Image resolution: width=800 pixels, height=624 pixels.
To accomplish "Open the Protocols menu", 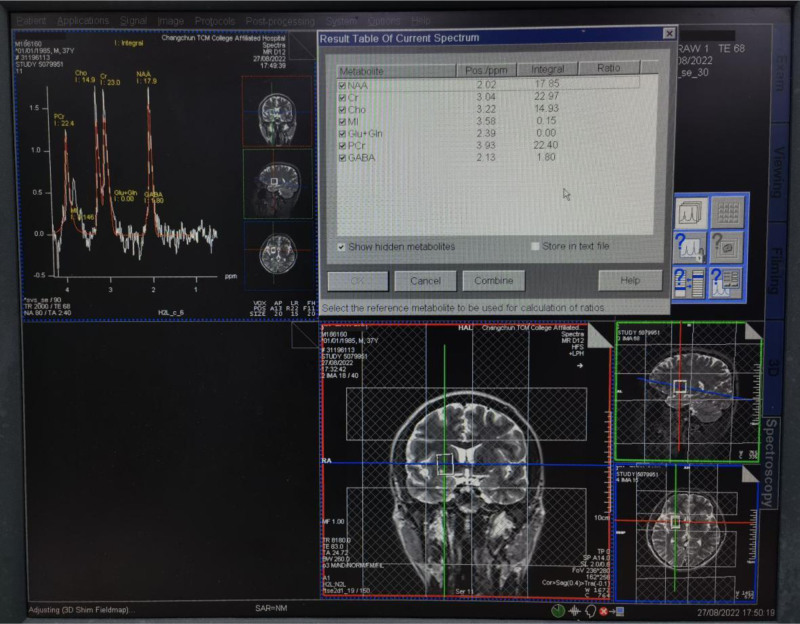I will [215, 21].
